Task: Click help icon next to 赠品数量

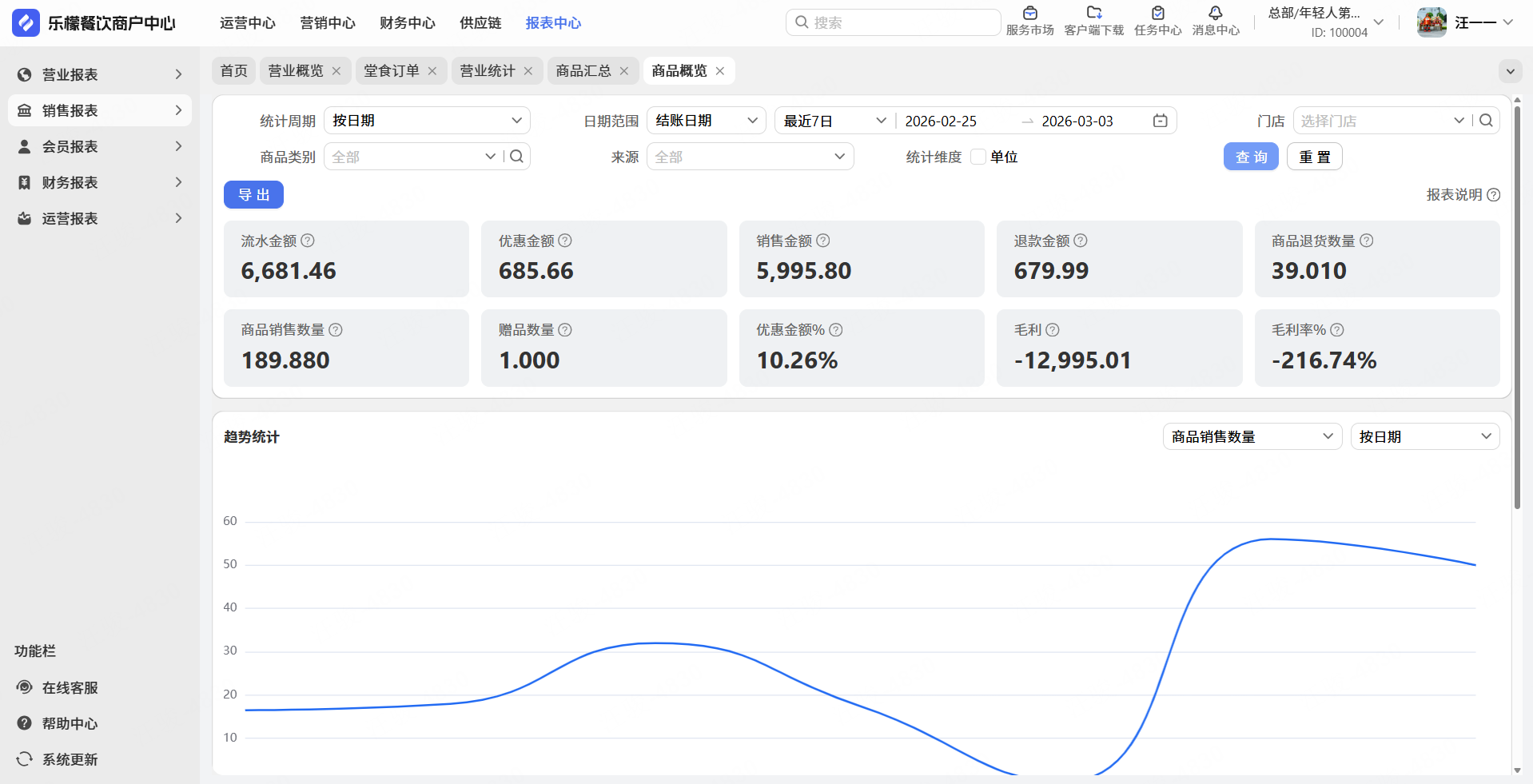Action: click(565, 330)
